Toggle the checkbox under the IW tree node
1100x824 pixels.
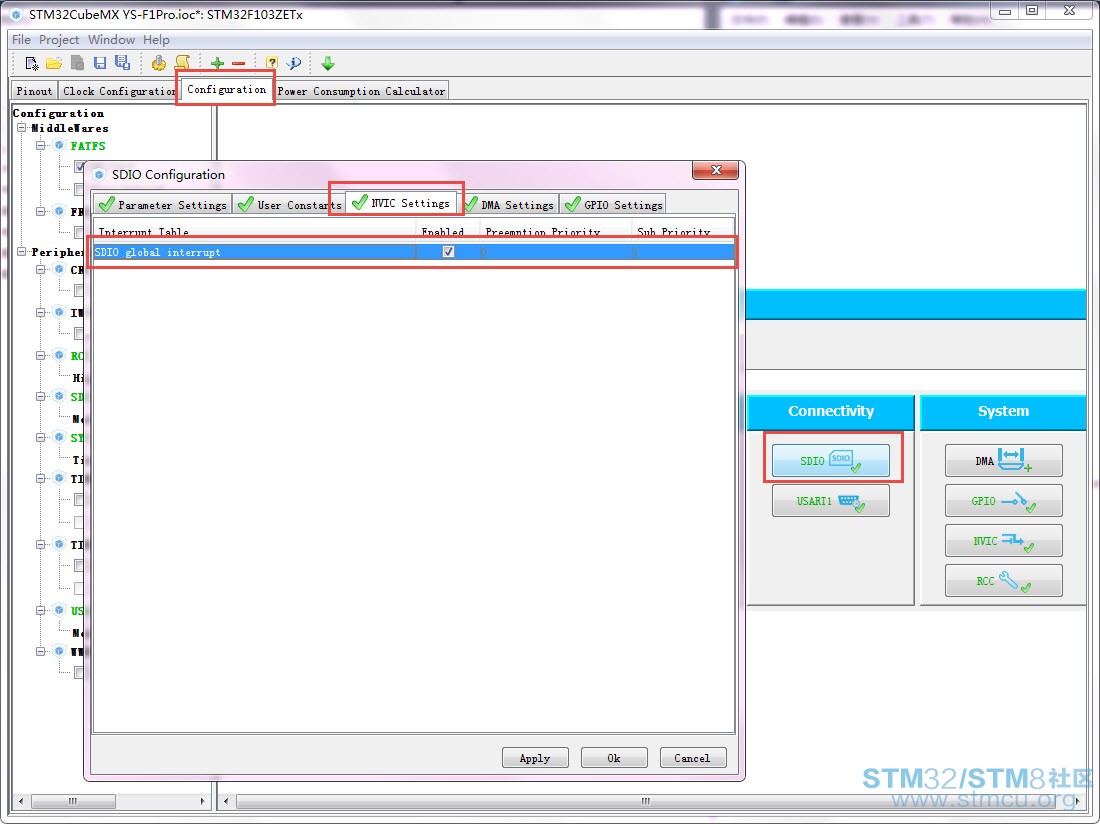79,333
